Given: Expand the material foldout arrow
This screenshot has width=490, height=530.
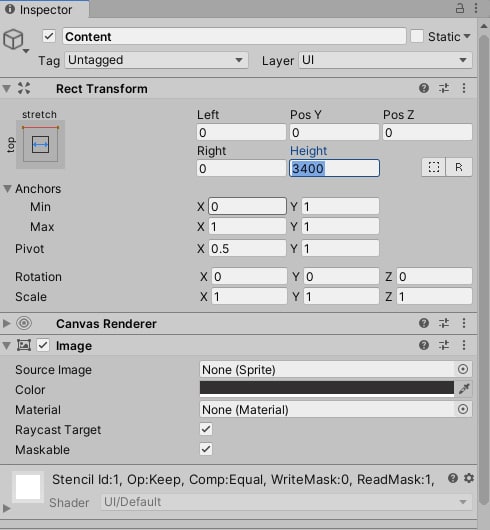Looking at the screenshot, I should (x=6, y=508).
